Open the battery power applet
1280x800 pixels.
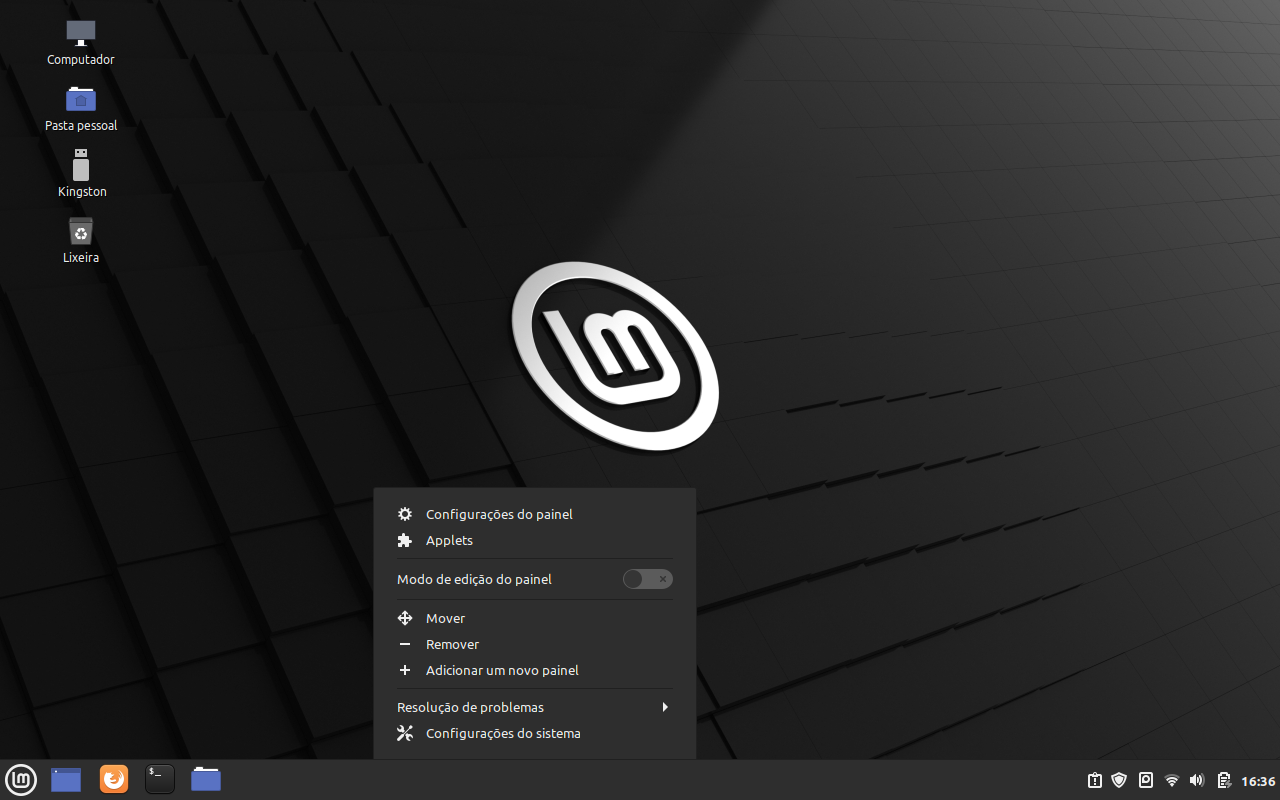[1224, 780]
